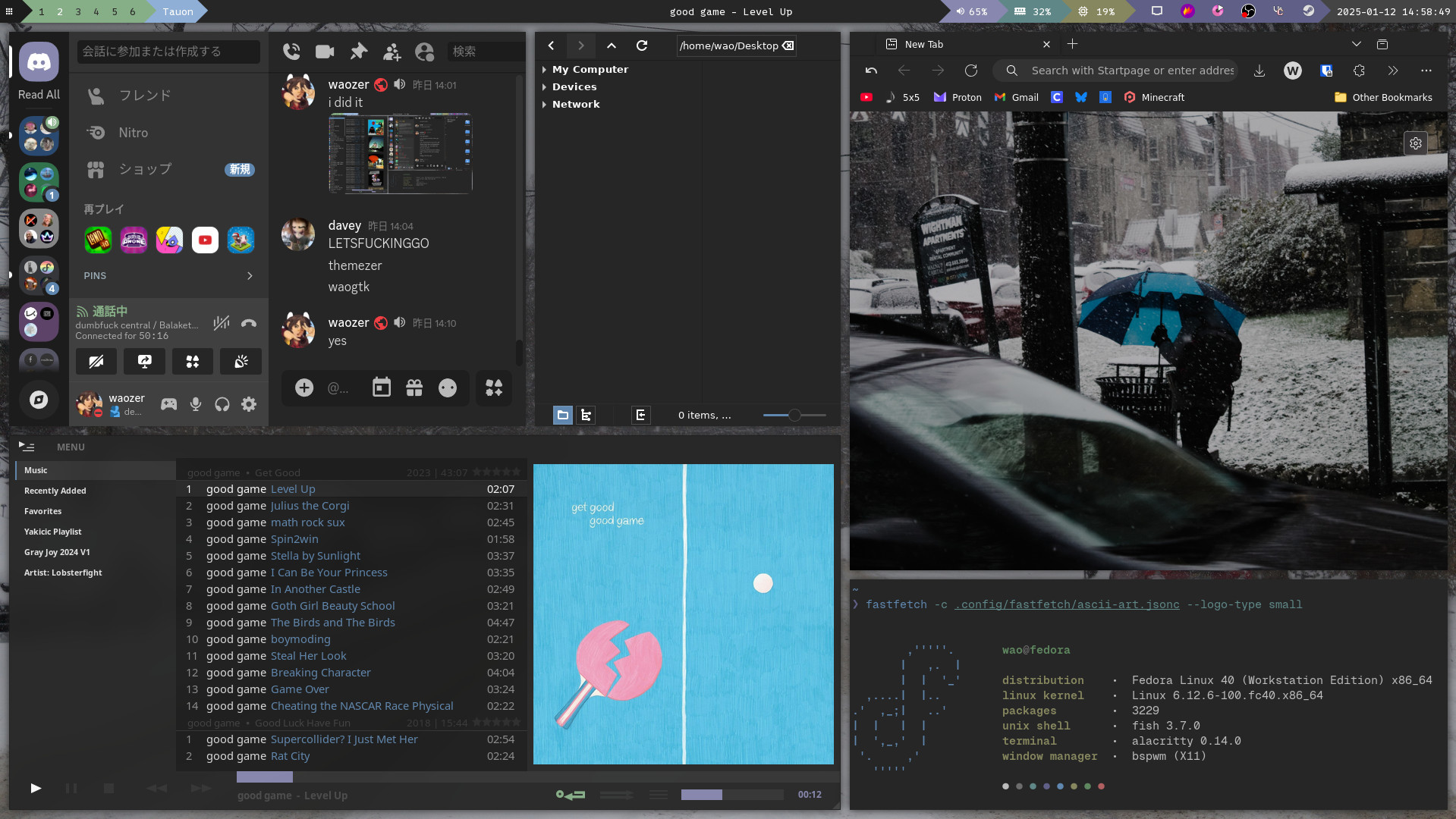This screenshot has height=819, width=1456.
Task: Turn on camera in voice panel
Action: click(x=96, y=362)
